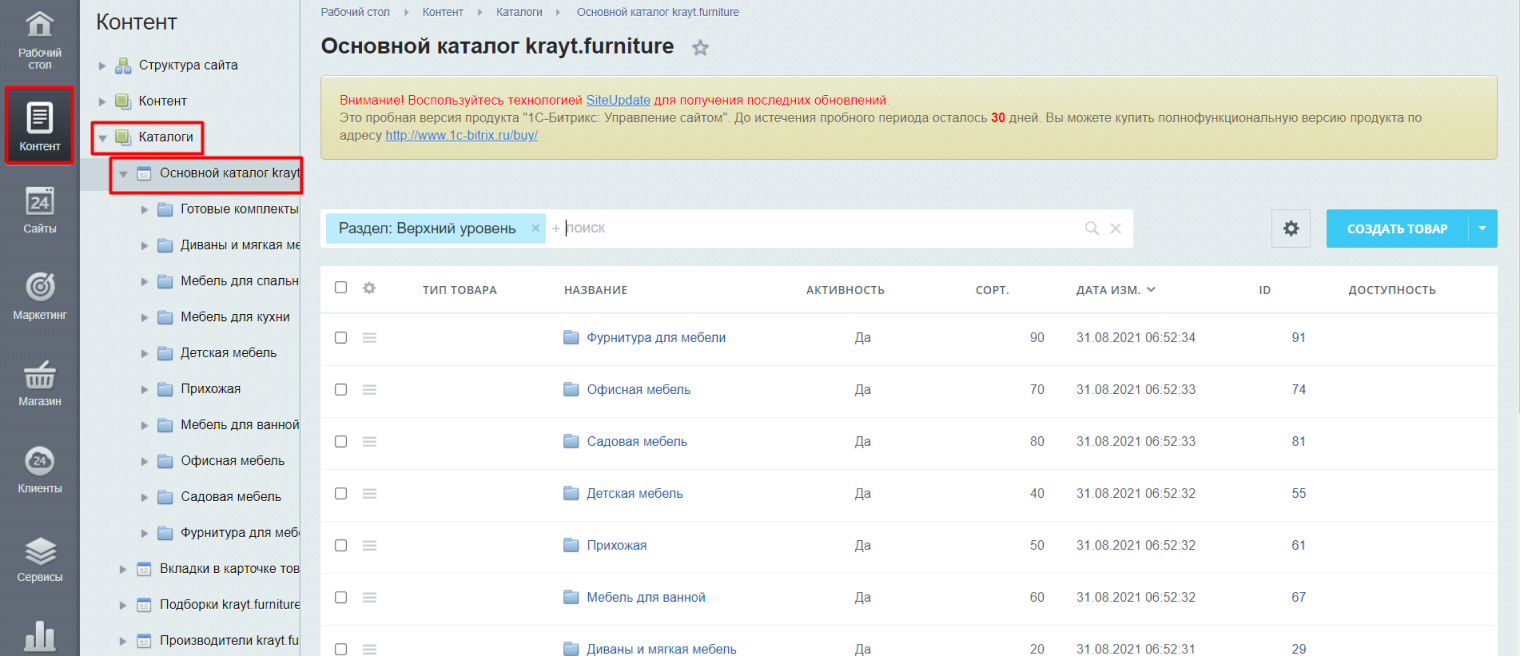
Task: Check the Садовая мебель row checkbox
Action: (341, 442)
